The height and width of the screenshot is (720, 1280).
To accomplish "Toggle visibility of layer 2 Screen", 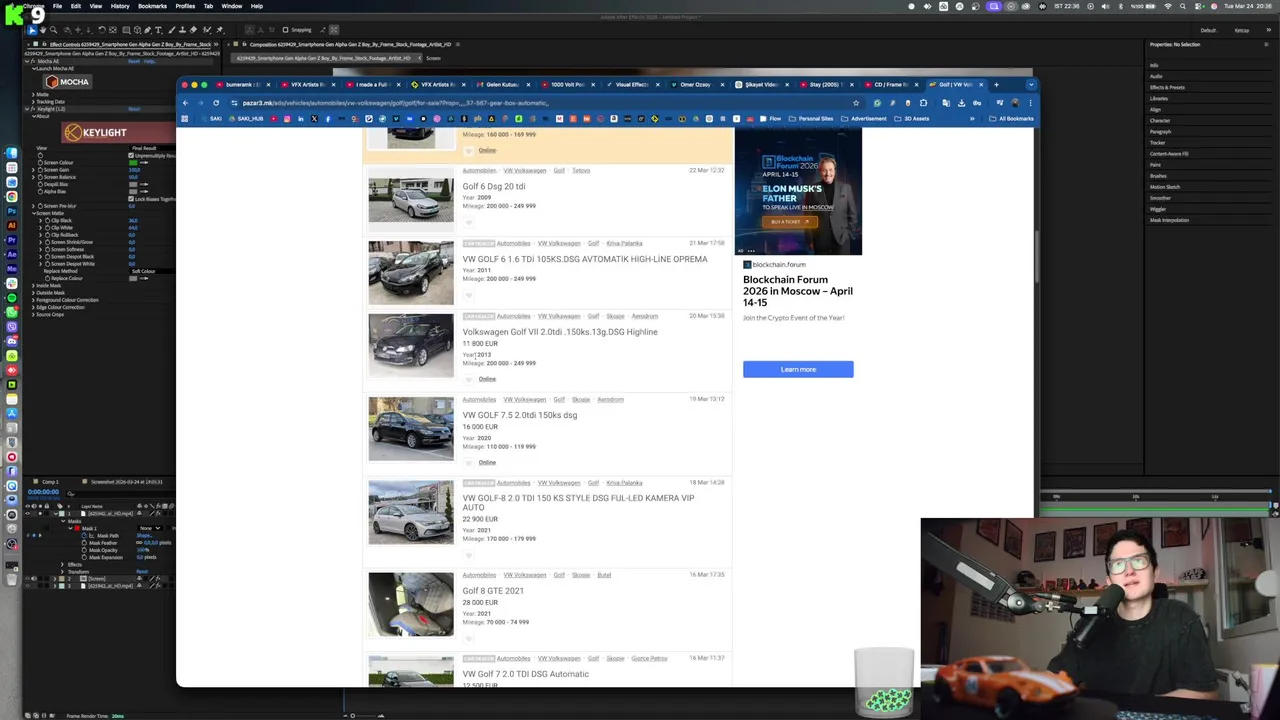I will point(27,579).
